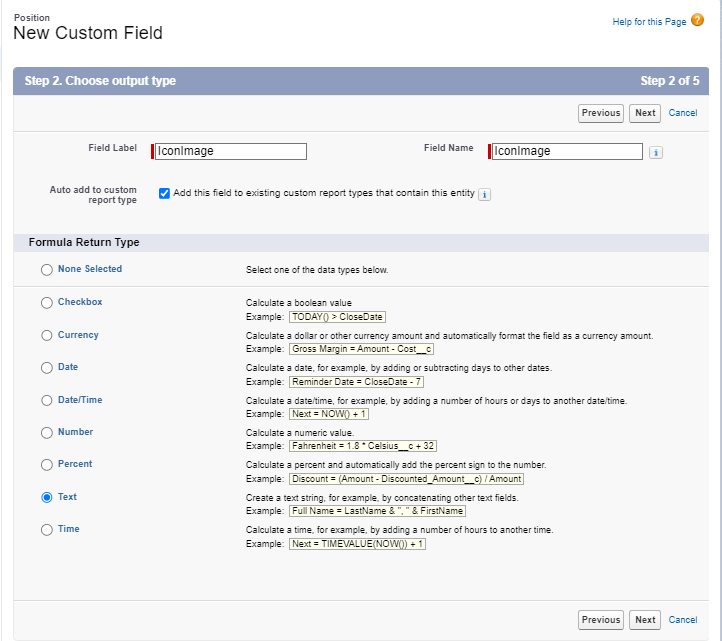Pick the Date return type radio button

[47, 368]
